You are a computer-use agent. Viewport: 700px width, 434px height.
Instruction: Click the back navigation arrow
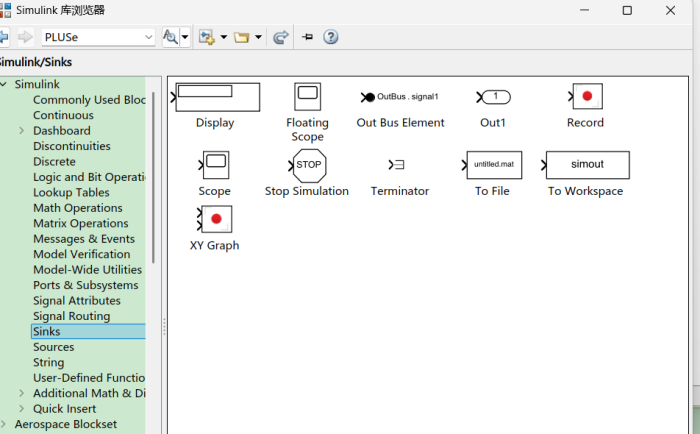point(4,37)
